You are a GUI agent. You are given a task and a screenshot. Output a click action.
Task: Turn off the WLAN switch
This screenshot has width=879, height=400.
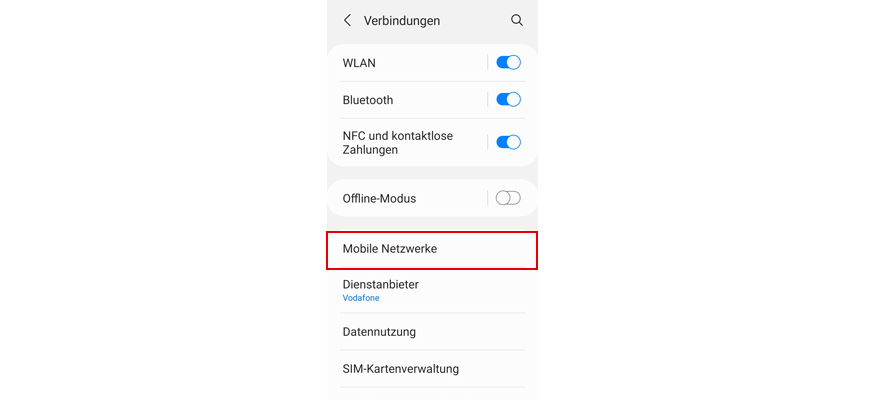tap(508, 62)
